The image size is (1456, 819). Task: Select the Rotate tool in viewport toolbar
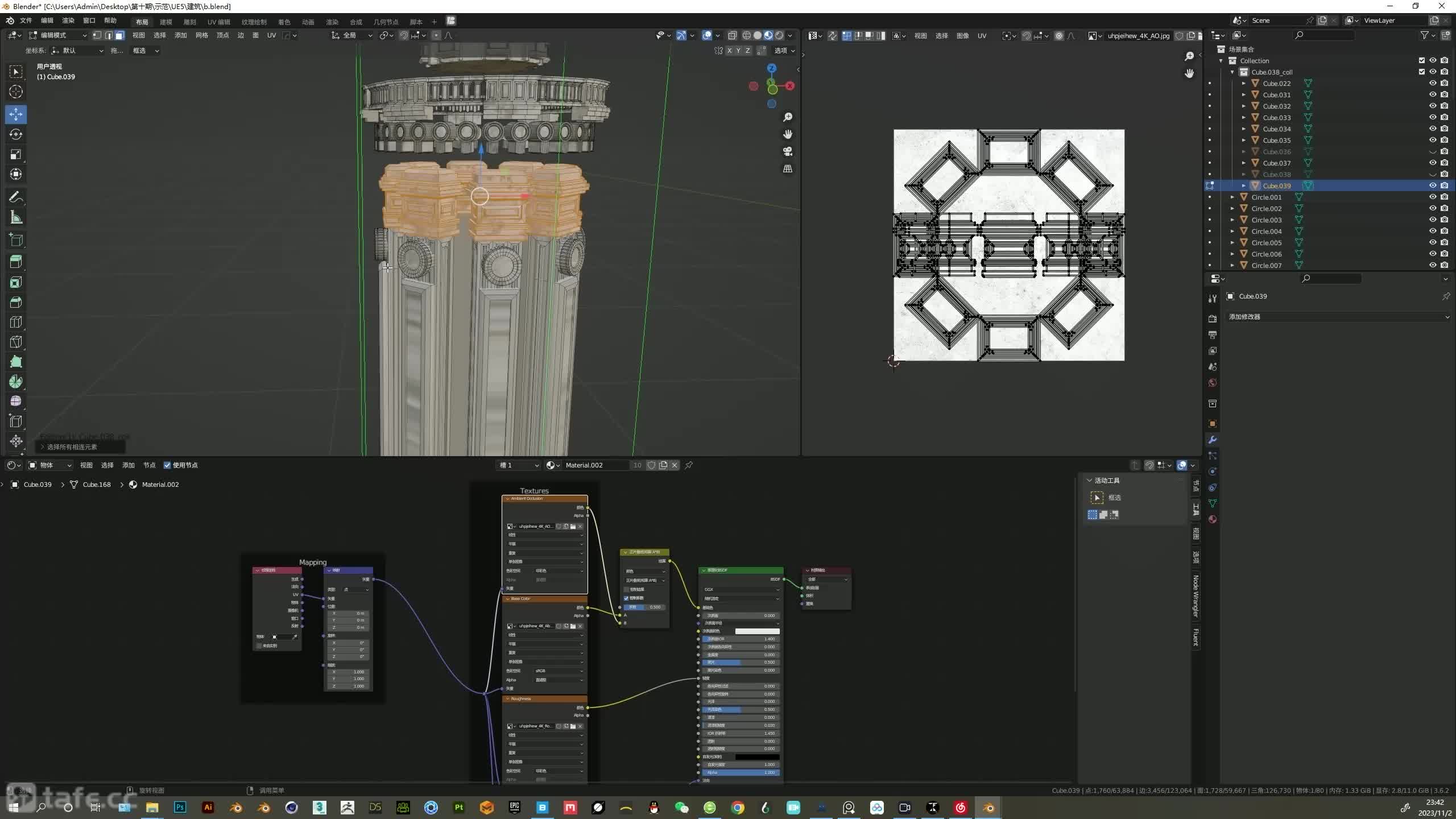tap(16, 134)
